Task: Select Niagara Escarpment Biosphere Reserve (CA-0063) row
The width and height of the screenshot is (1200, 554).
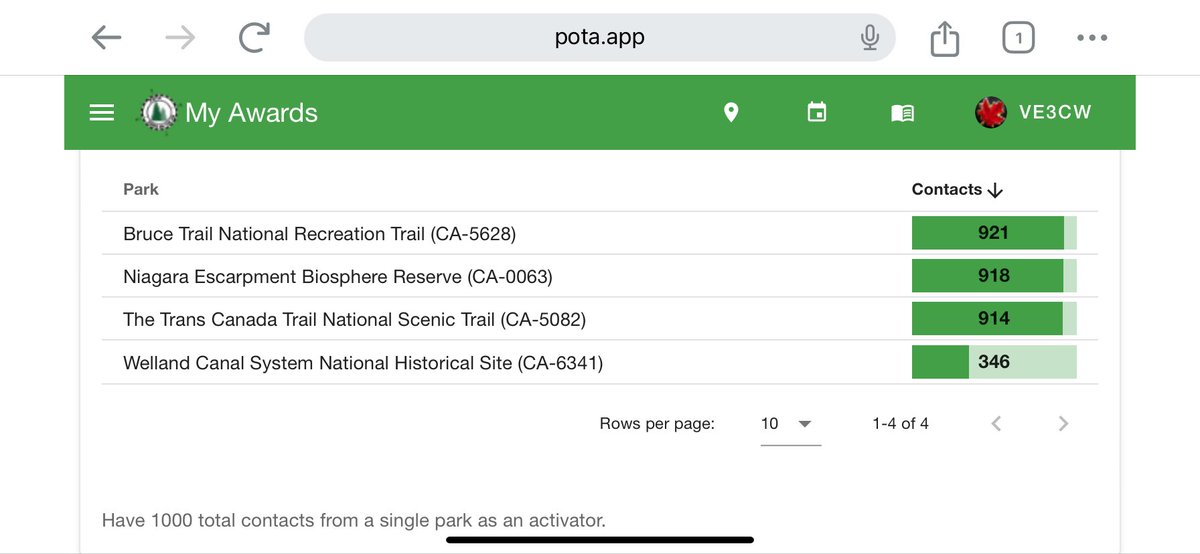Action: pyautogui.click(x=600, y=276)
